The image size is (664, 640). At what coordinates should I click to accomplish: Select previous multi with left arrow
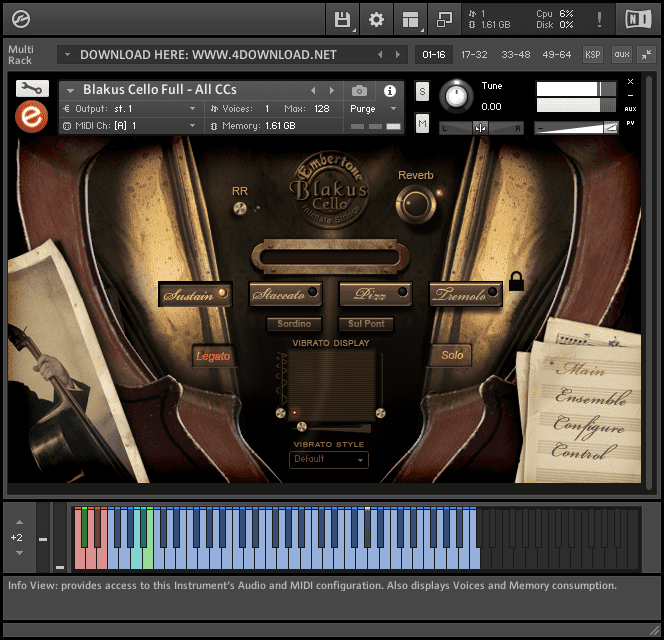pos(380,55)
